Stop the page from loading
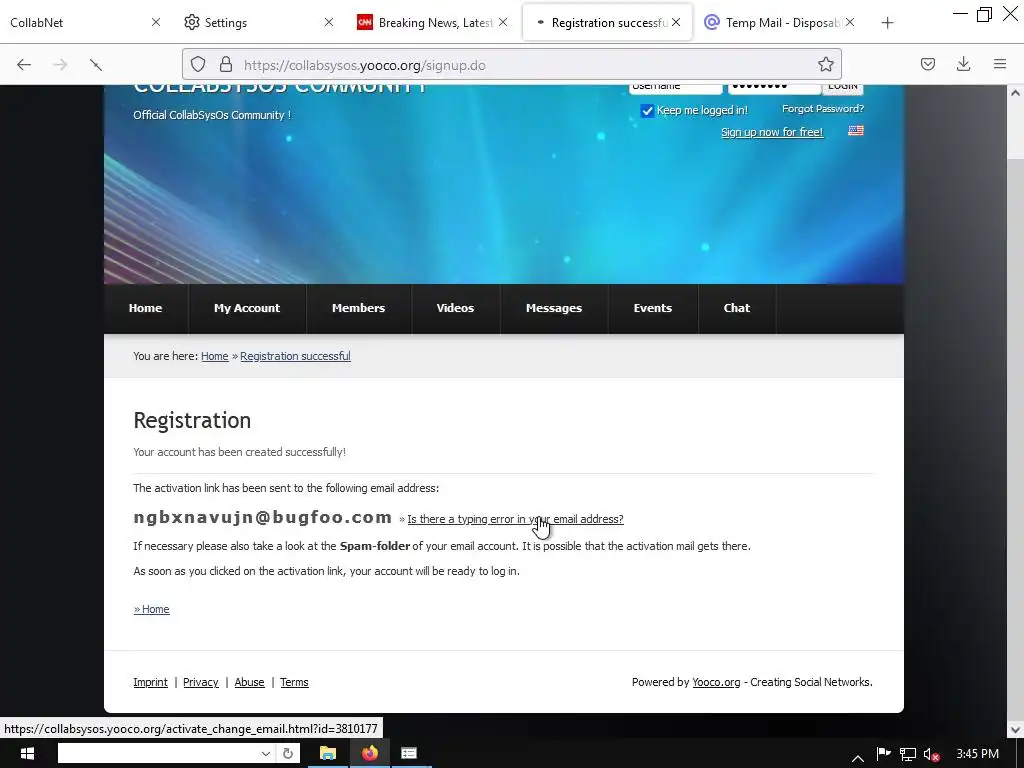Viewport: 1024px width, 768px height. 96,64
